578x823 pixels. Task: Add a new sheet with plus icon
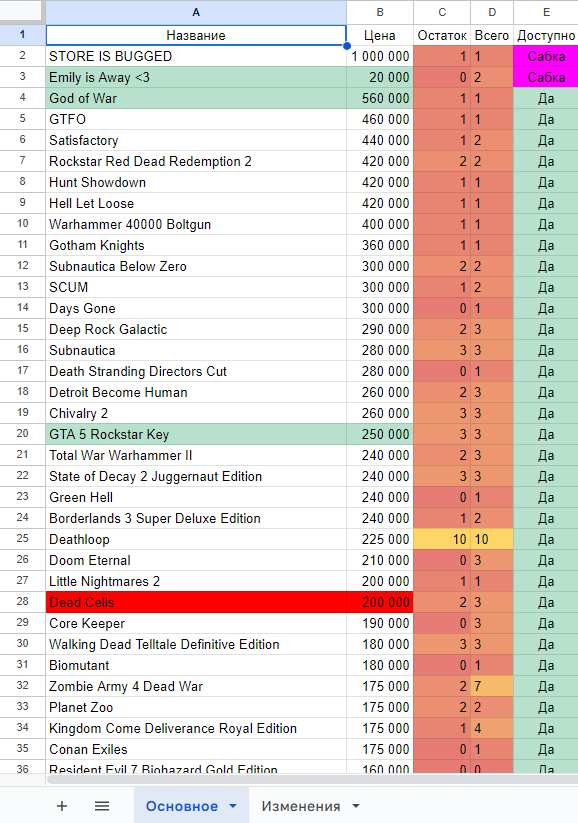tap(62, 806)
